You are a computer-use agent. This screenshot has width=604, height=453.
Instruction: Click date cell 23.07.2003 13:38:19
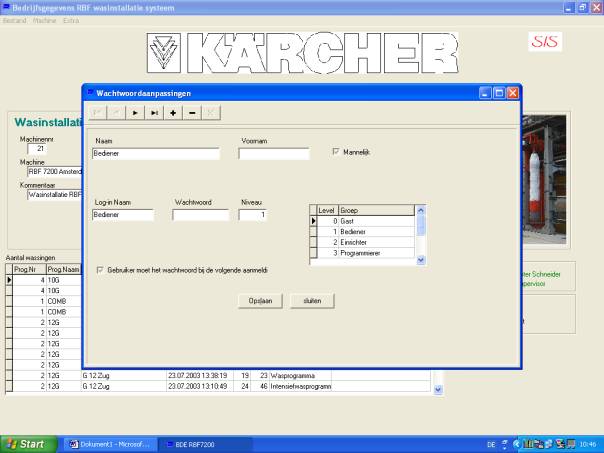(x=200, y=375)
